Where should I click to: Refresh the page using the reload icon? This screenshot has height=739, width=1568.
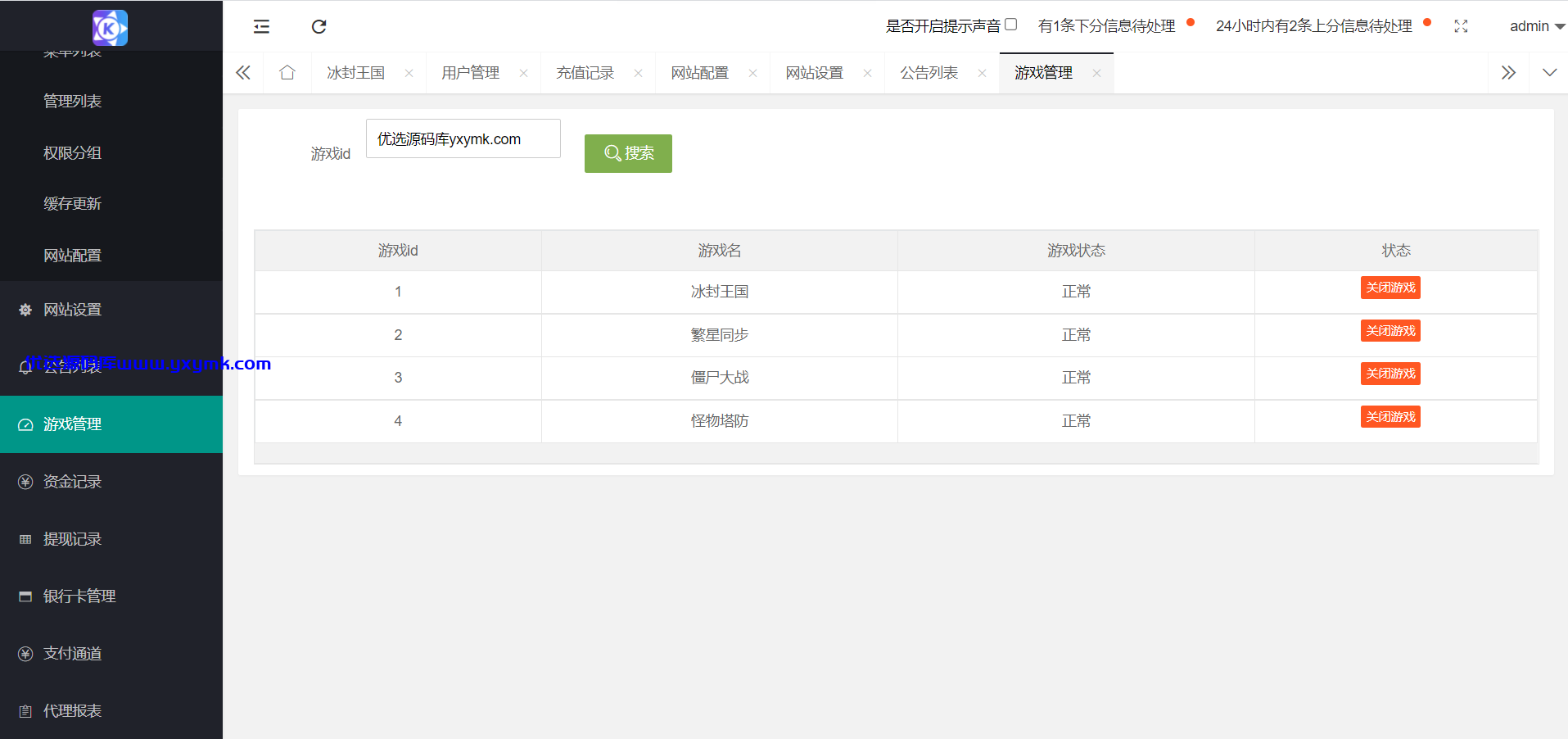click(319, 26)
